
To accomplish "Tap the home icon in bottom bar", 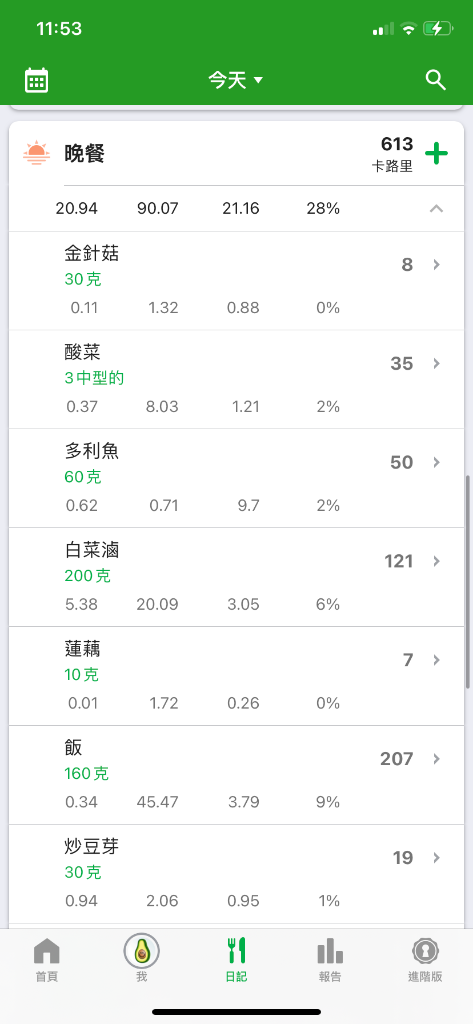I will (x=46, y=952).
